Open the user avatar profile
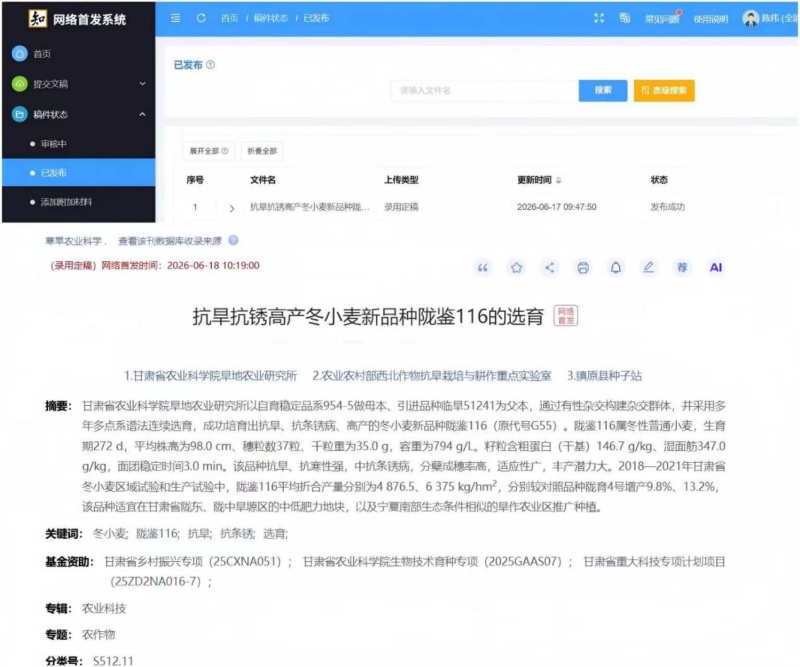 751,19
